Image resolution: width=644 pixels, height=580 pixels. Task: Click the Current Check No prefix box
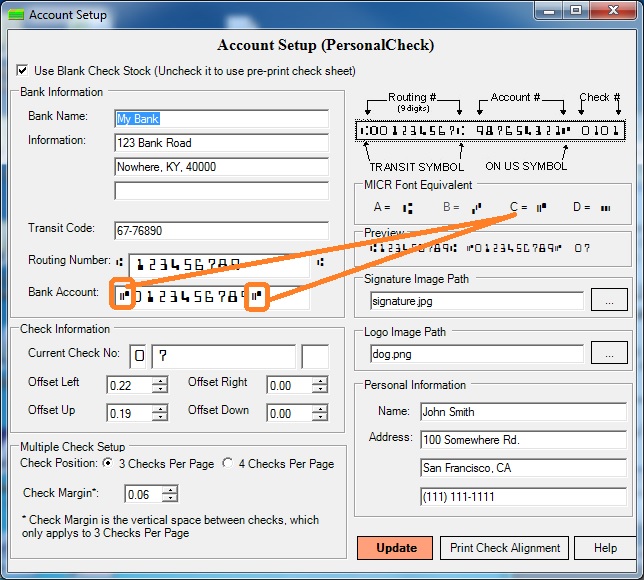139,356
